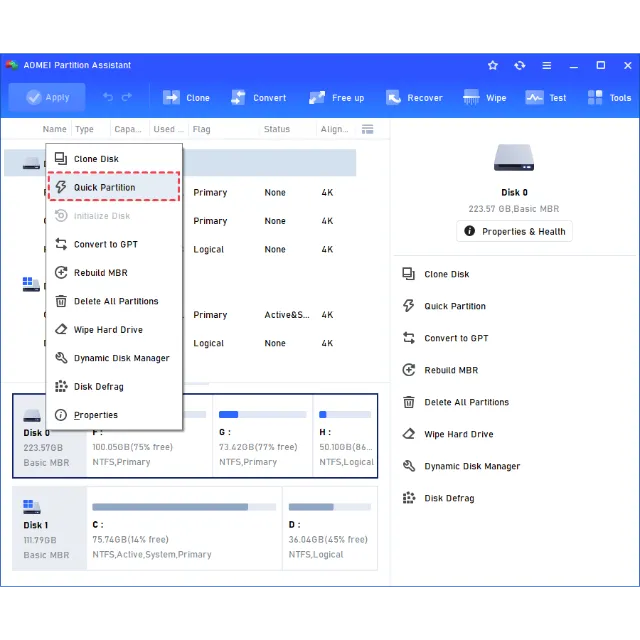This screenshot has width=640, height=640.
Task: Sort by the Status column header
Action: pyautogui.click(x=277, y=129)
